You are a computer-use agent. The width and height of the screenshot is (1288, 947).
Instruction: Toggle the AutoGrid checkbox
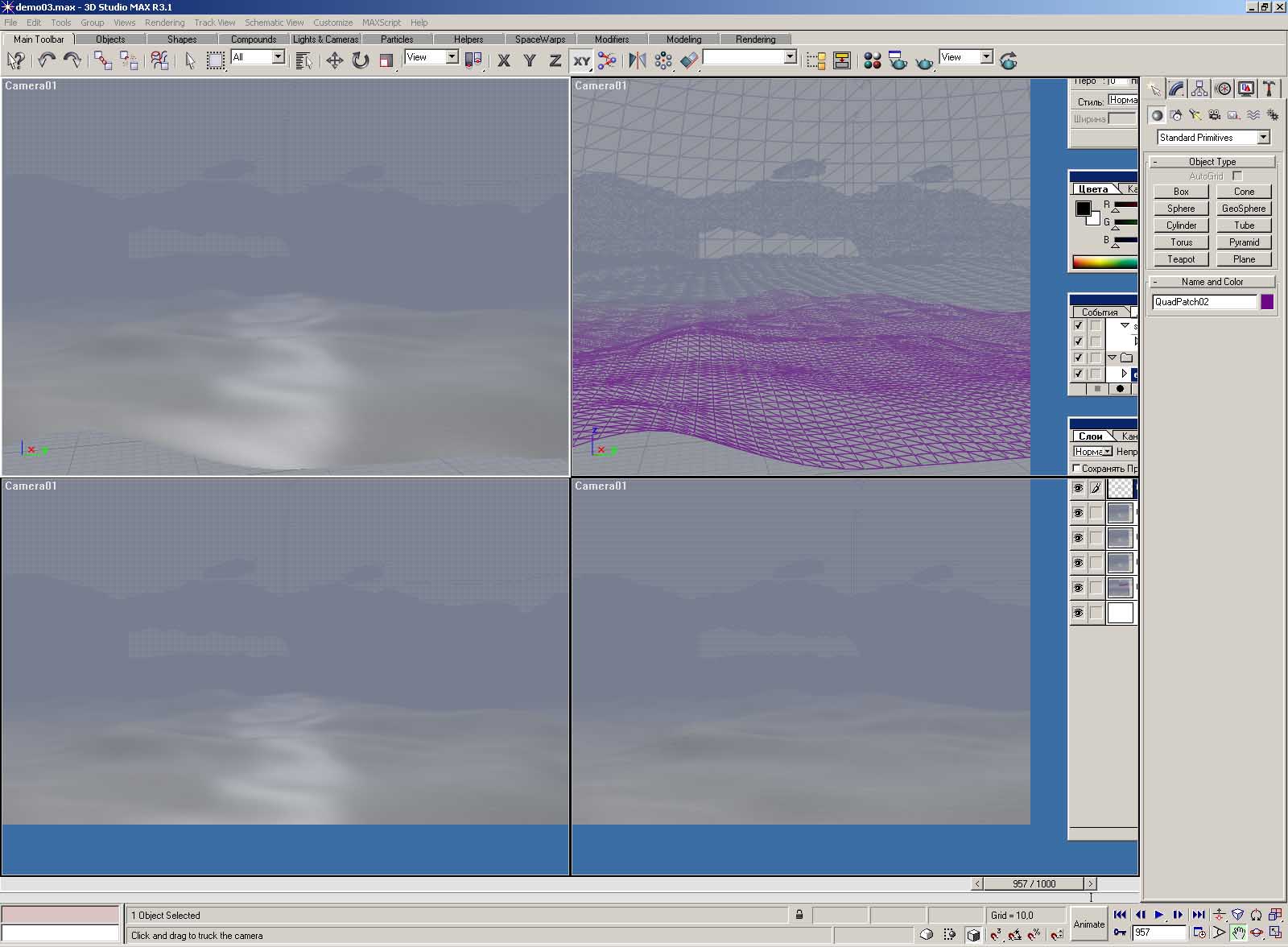tap(1237, 176)
